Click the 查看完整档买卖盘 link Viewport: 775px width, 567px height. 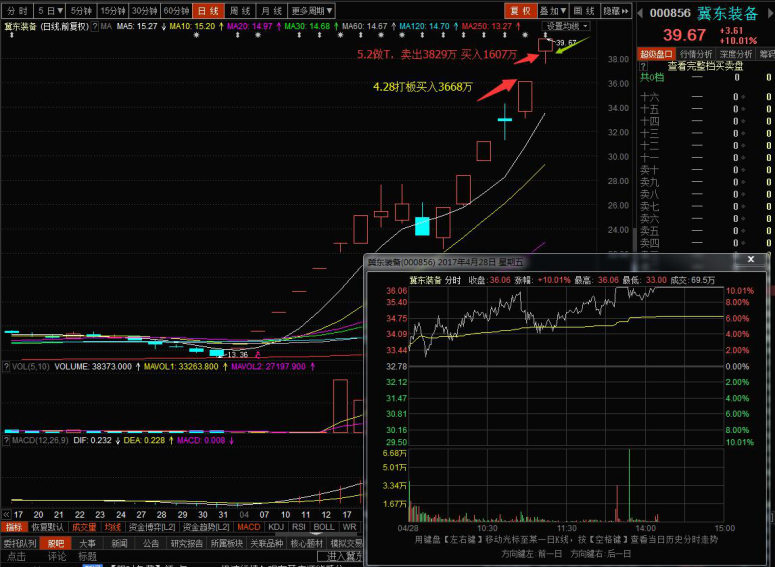pos(706,65)
